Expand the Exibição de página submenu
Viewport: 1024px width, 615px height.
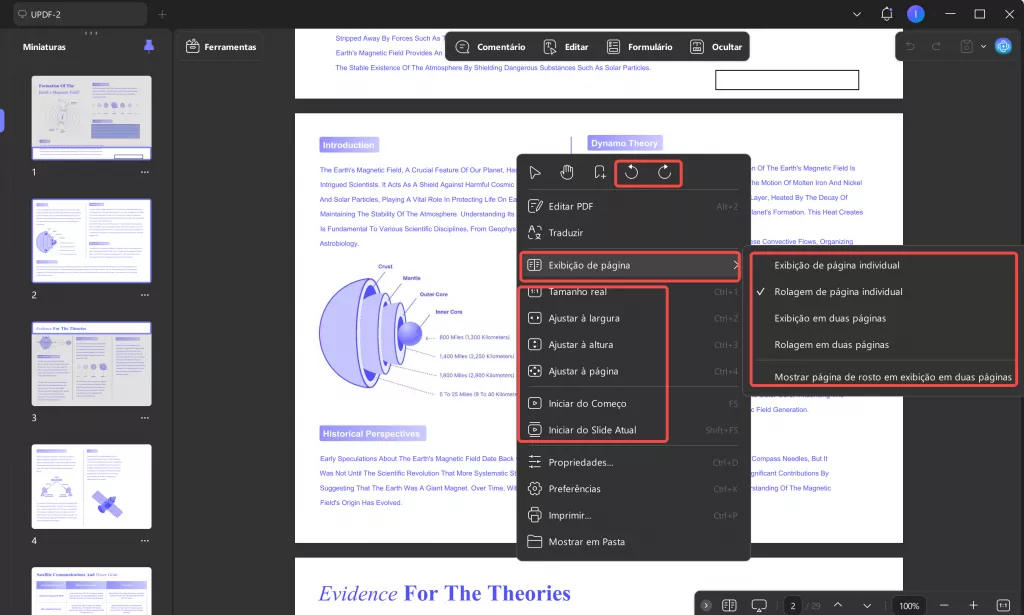[x=633, y=265]
